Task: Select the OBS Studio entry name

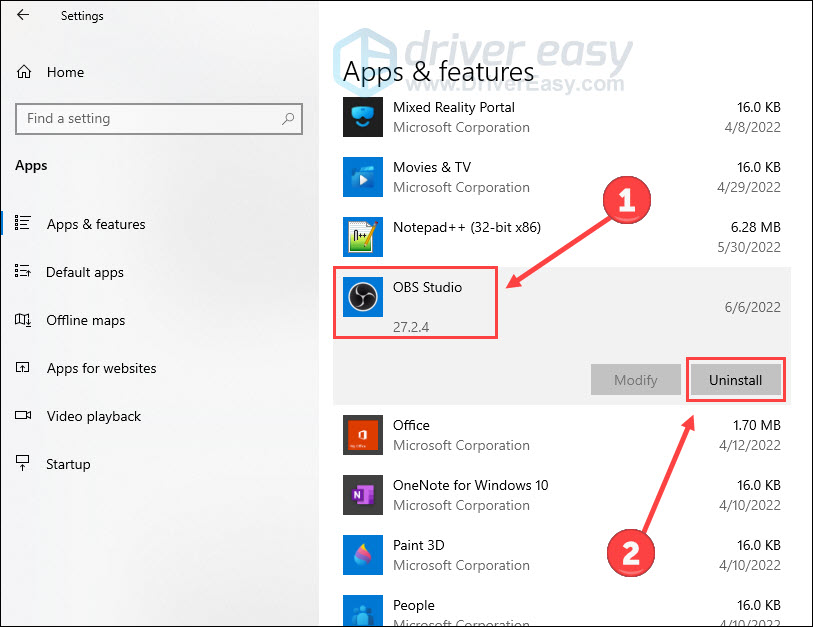Action: pyautogui.click(x=427, y=287)
